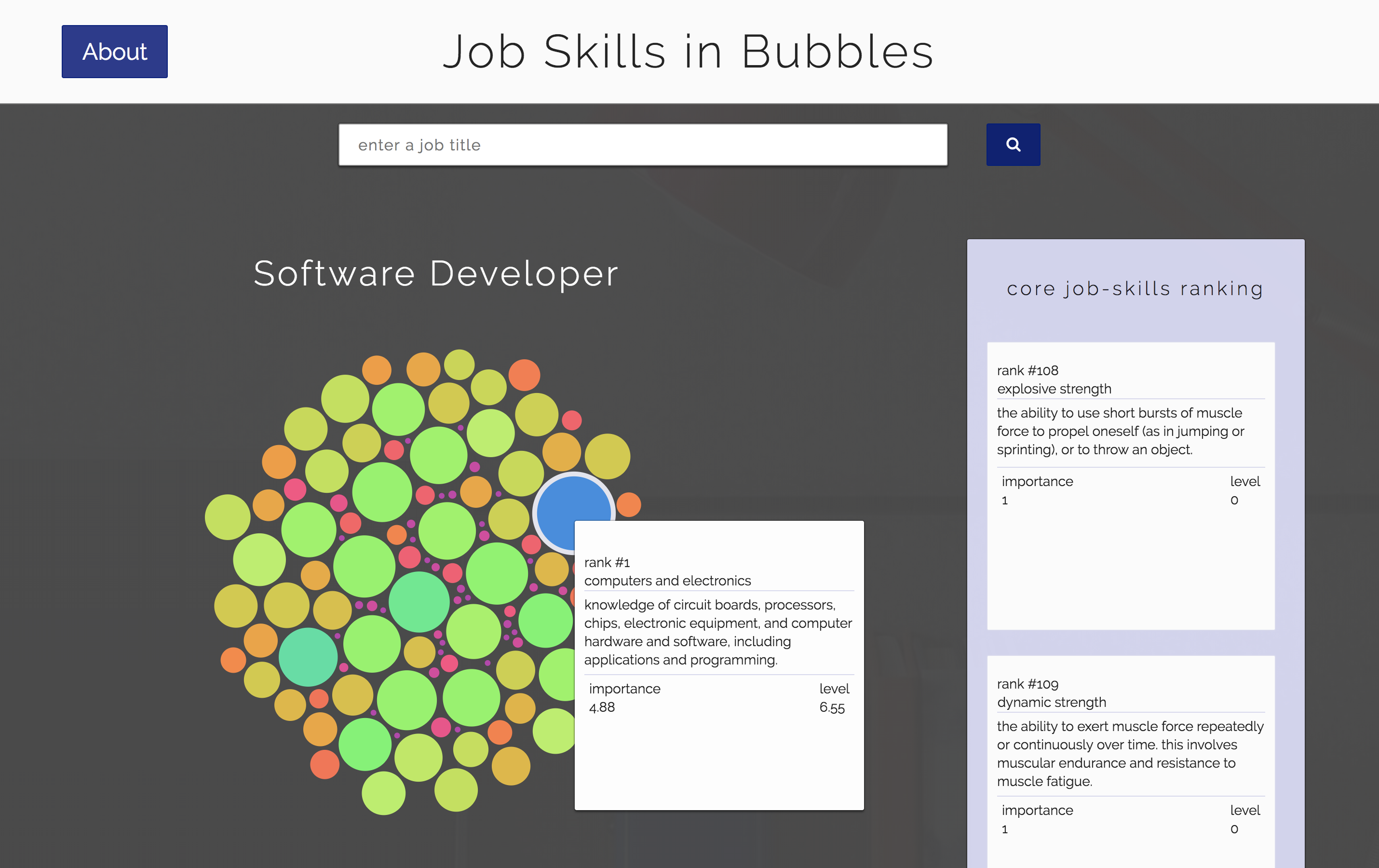Click the magnifying glass search icon

coord(1013,144)
